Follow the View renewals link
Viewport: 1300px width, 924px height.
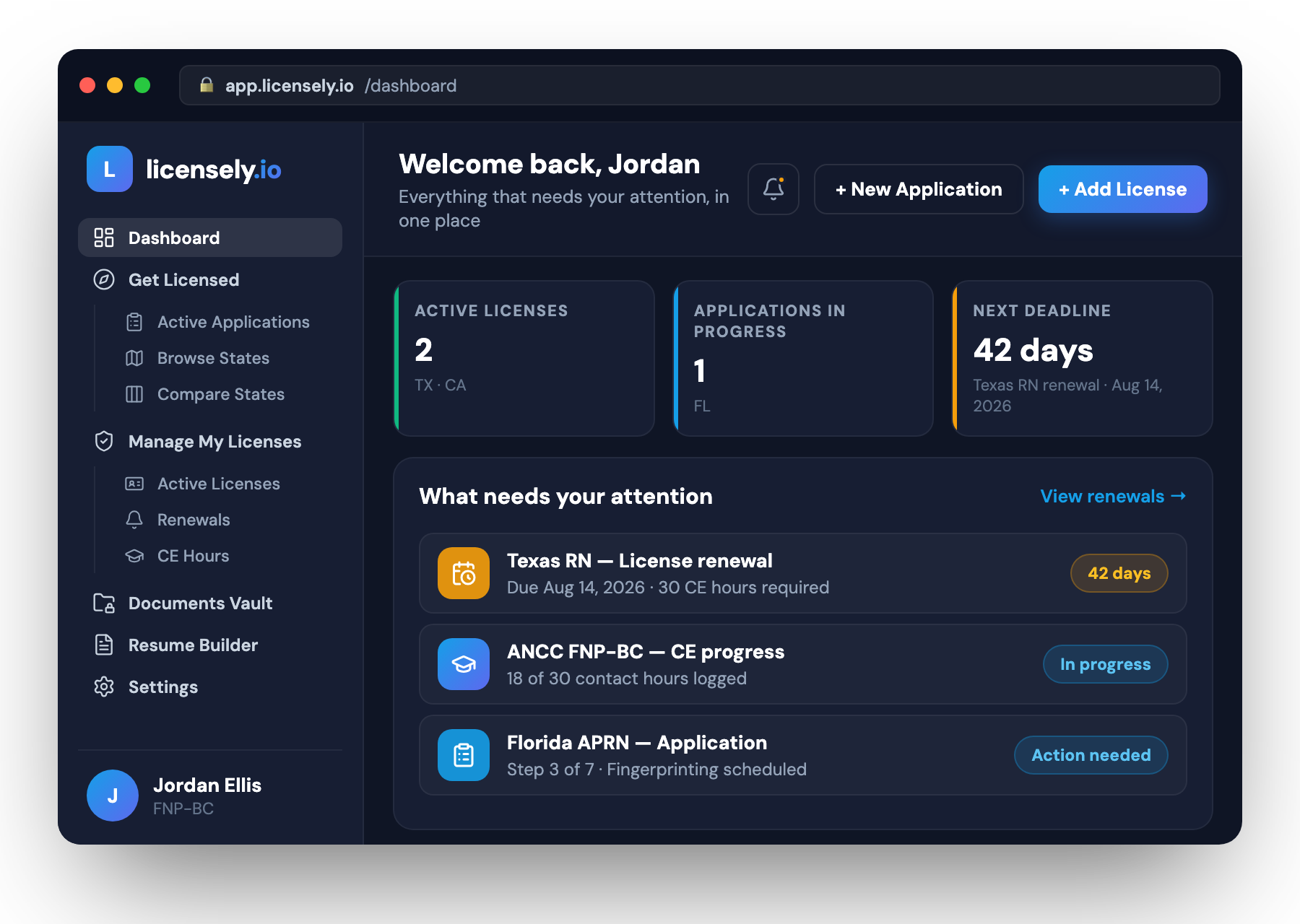(x=1113, y=496)
